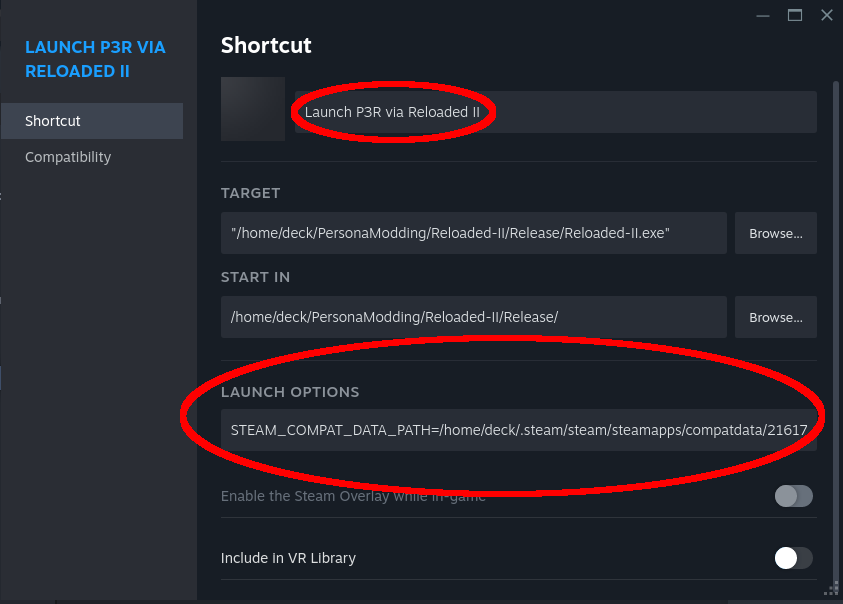This screenshot has width=843, height=604.
Task: Maximize the shortcut properties window
Action: click(x=795, y=16)
